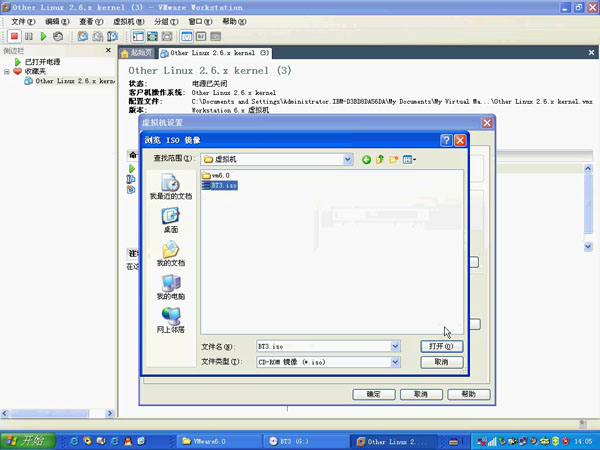Open the 虚拟机 menu in menu bar
Viewport: 600px width, 450px height.
(127, 21)
